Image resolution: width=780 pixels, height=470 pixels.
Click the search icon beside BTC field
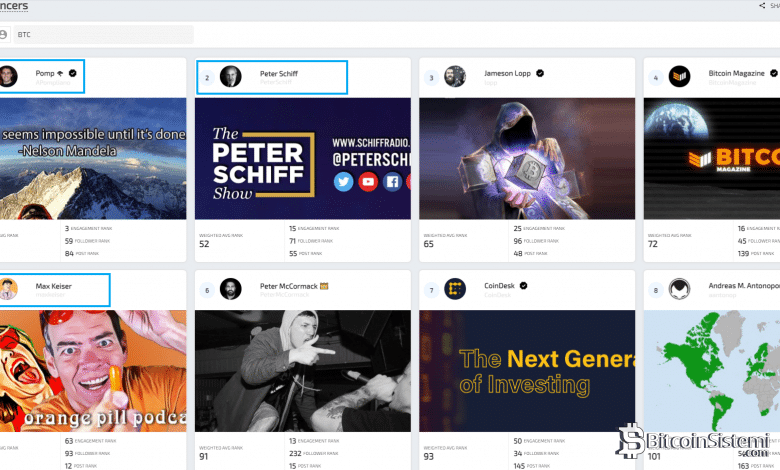pos(3,34)
